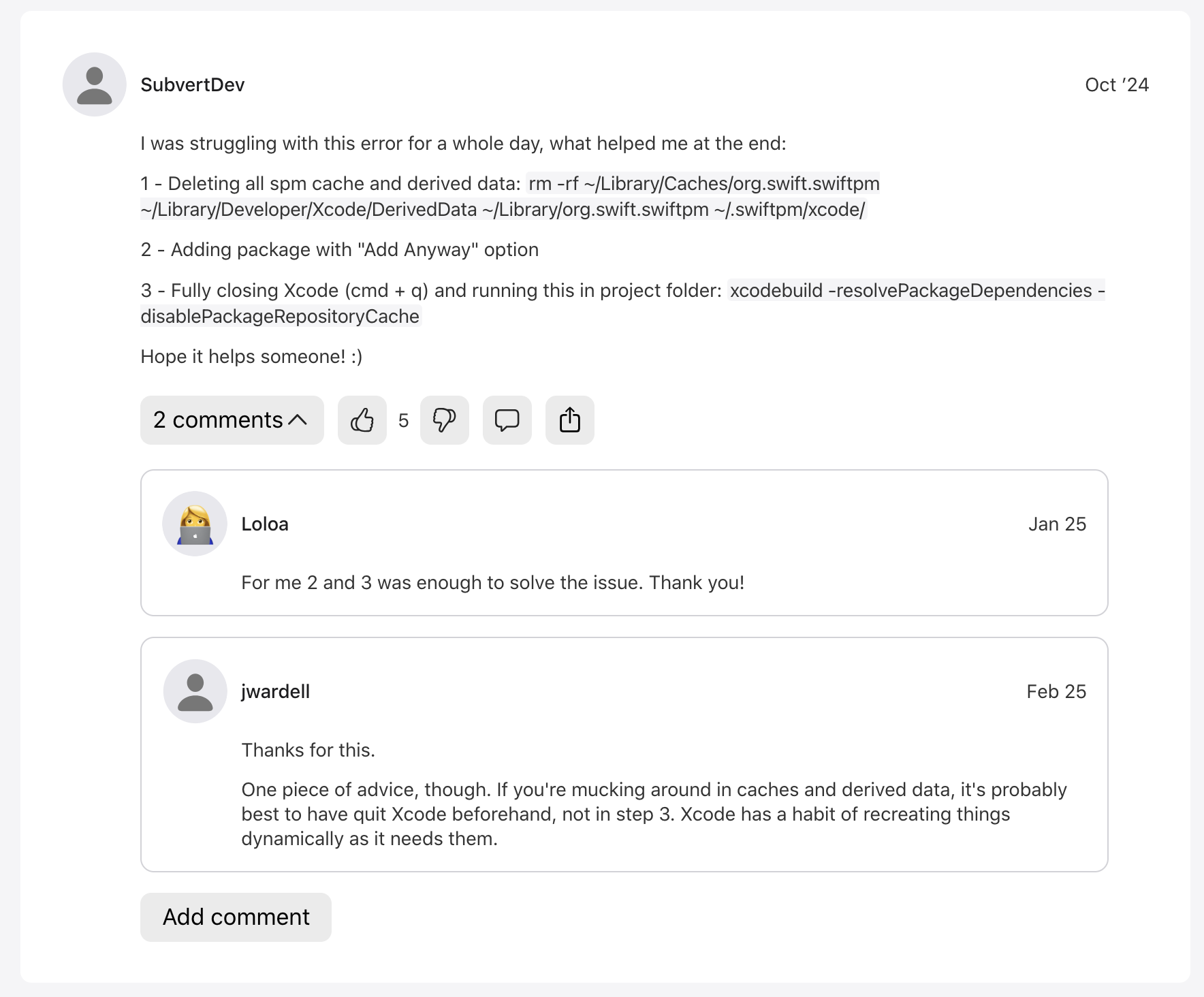
Task: Click the Feb 25 date on jwardell's comment
Action: coord(1056,691)
